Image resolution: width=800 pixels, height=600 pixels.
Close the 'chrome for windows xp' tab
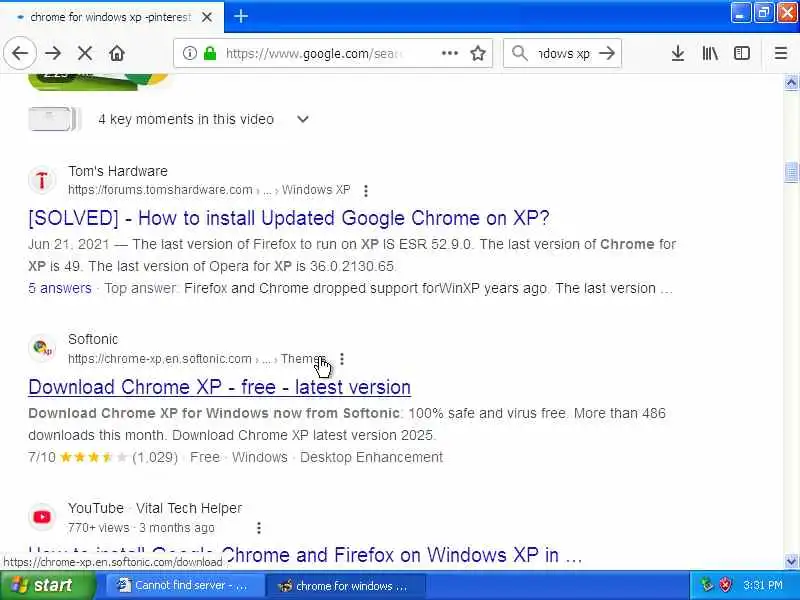[x=207, y=17]
